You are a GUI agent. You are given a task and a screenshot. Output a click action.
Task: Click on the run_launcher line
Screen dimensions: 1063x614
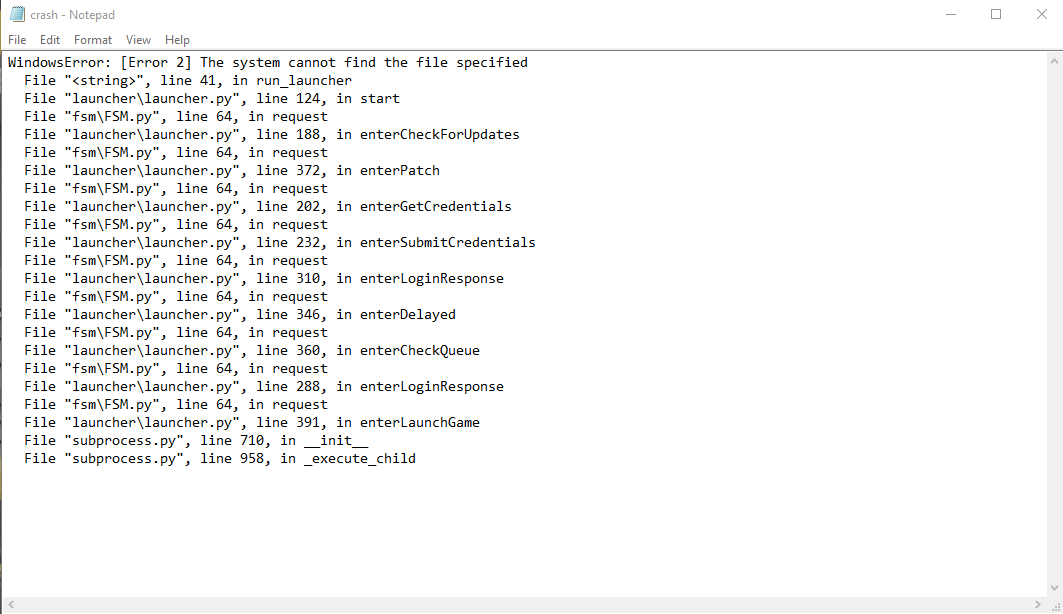click(188, 80)
